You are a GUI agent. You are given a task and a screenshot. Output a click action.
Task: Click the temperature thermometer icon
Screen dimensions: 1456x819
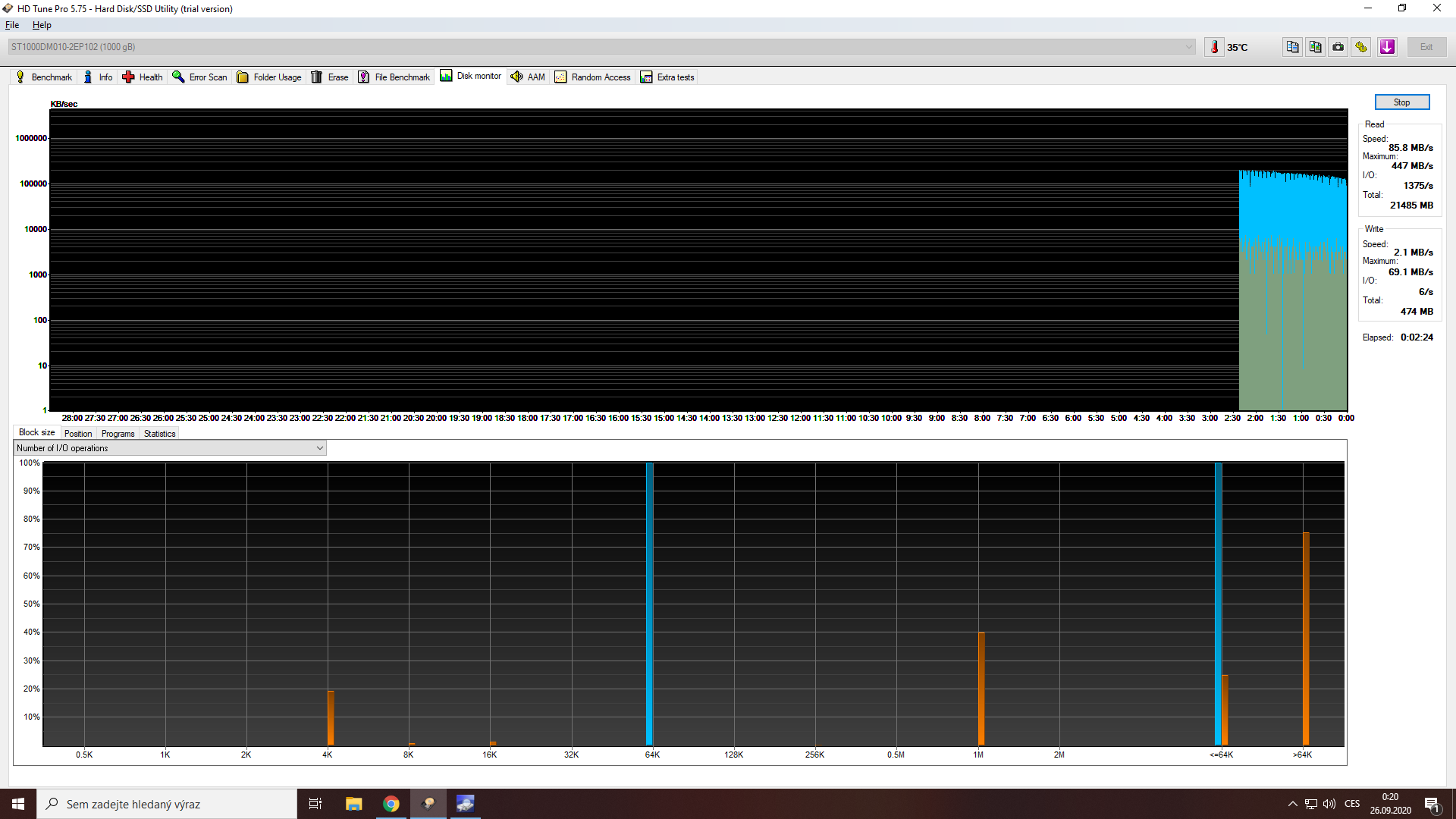[x=1214, y=47]
